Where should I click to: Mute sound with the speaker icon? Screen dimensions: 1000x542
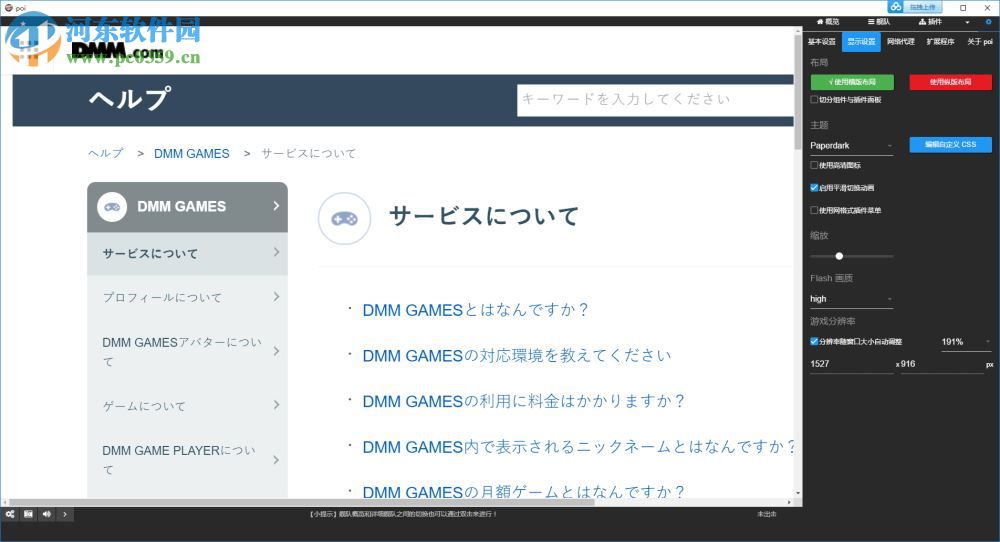tap(47, 514)
